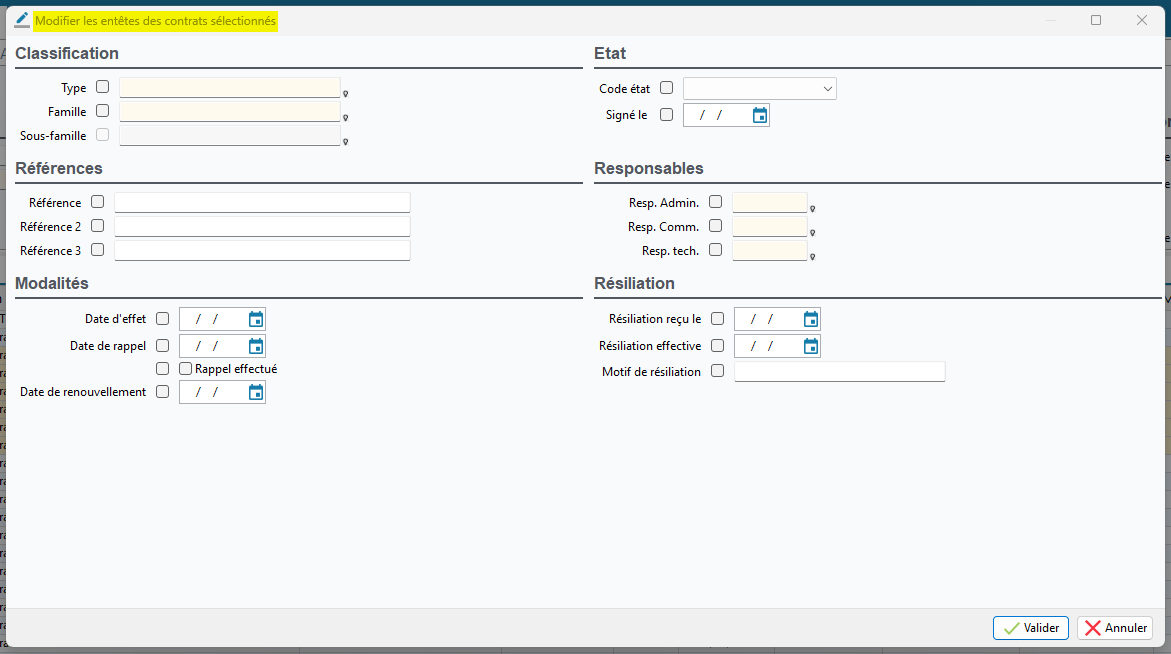1171x654 pixels.
Task: Enable the Type checkbox
Action: pyautogui.click(x=102, y=87)
